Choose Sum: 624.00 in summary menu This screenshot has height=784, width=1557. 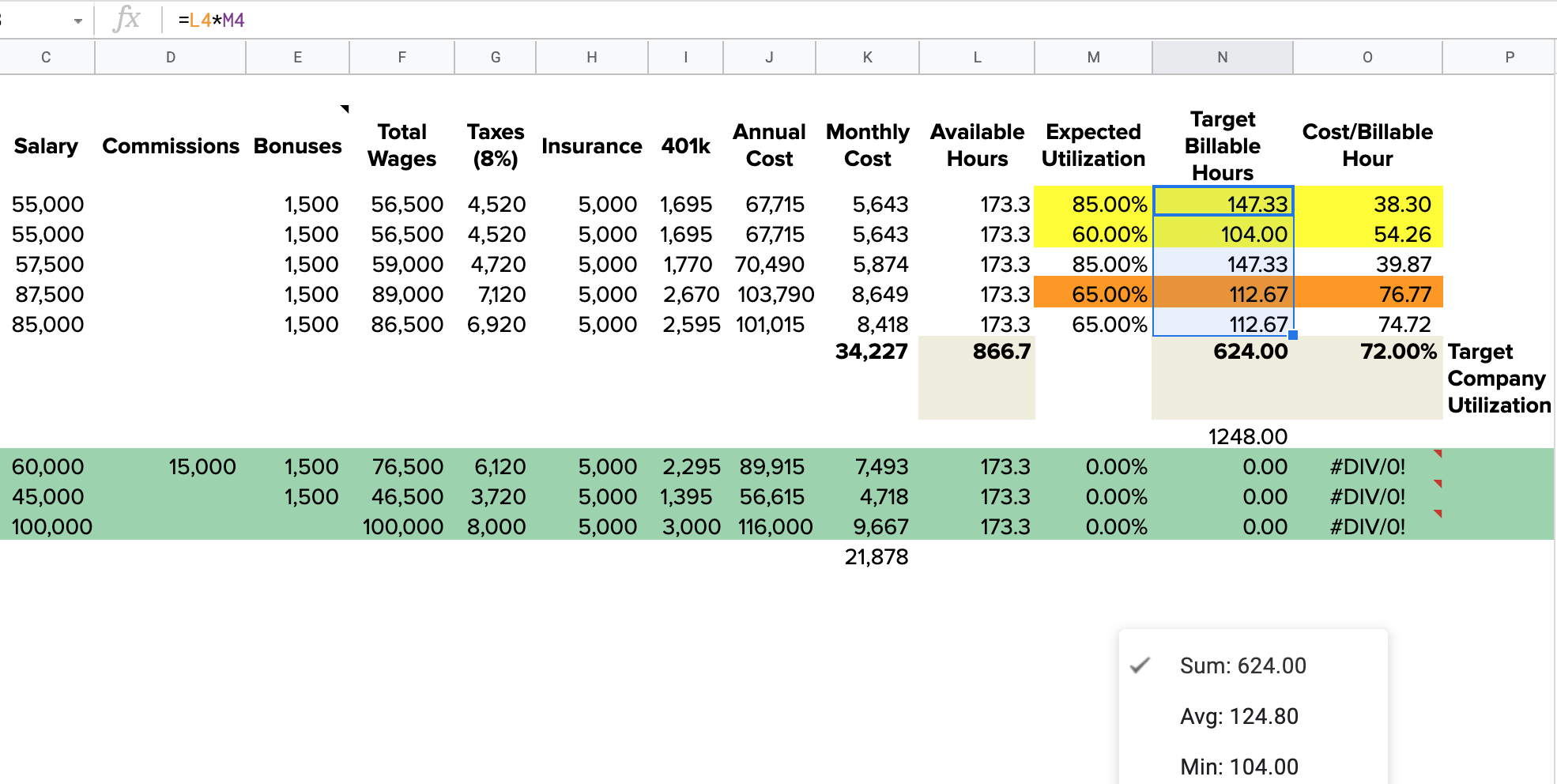(1254, 665)
